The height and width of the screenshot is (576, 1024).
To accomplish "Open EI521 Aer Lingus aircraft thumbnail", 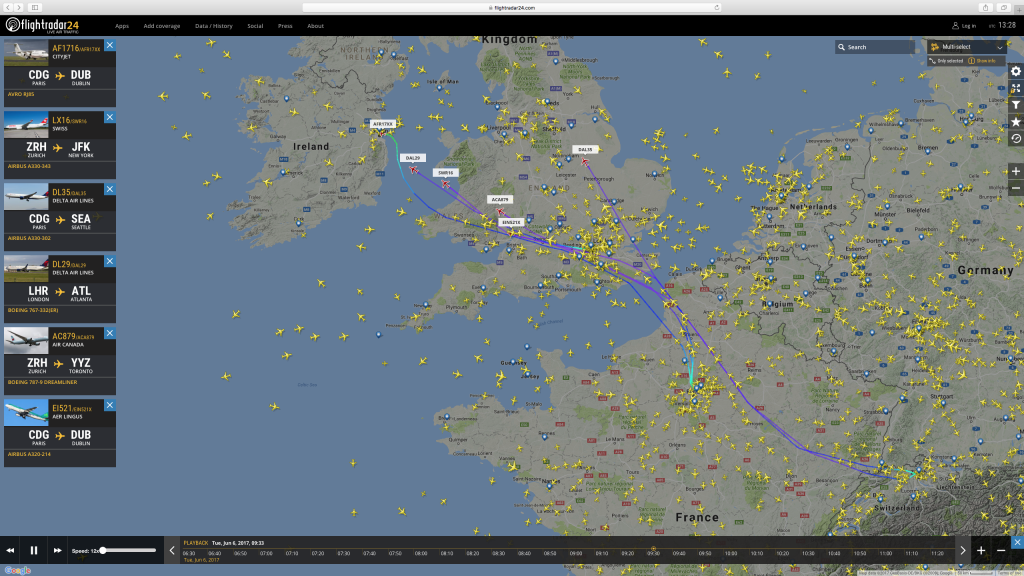I will [26, 412].
